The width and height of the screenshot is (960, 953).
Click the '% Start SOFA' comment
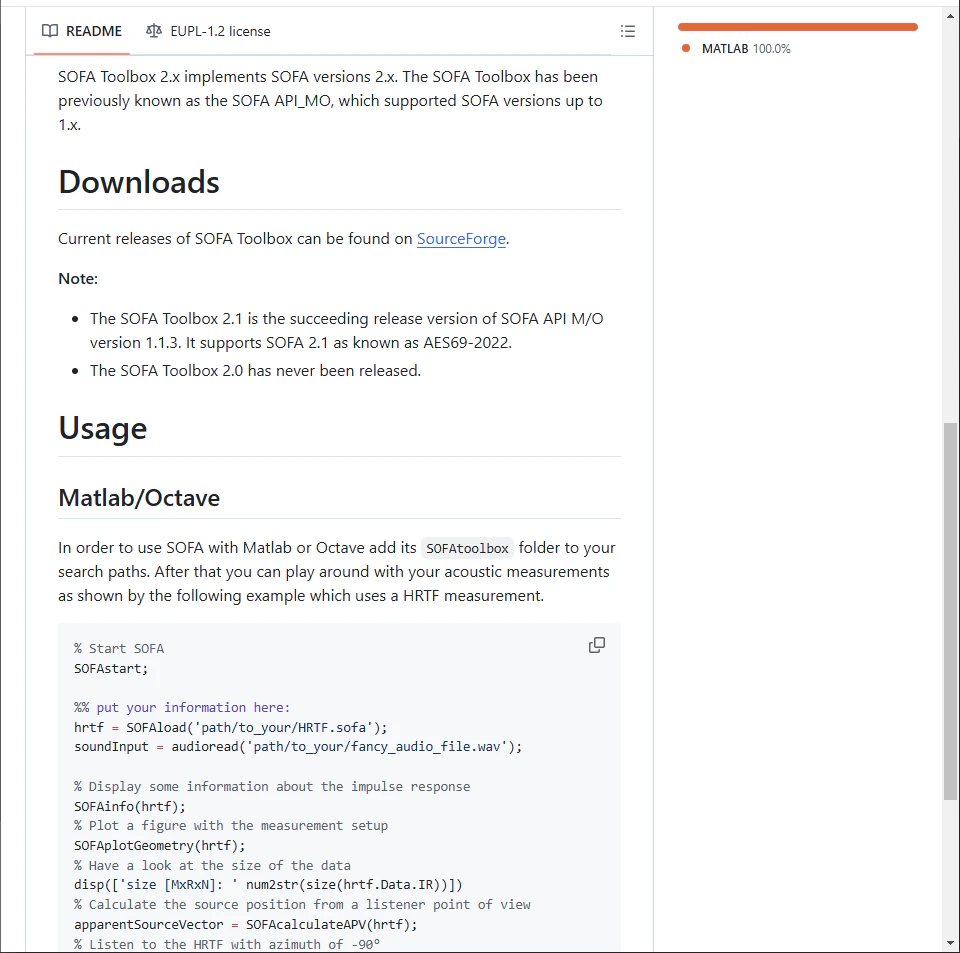(x=119, y=649)
